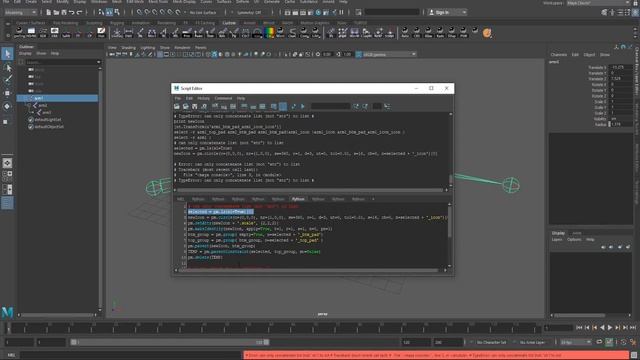
Task: Click Script Editor history horizontal scrollbar
Action: (310, 190)
